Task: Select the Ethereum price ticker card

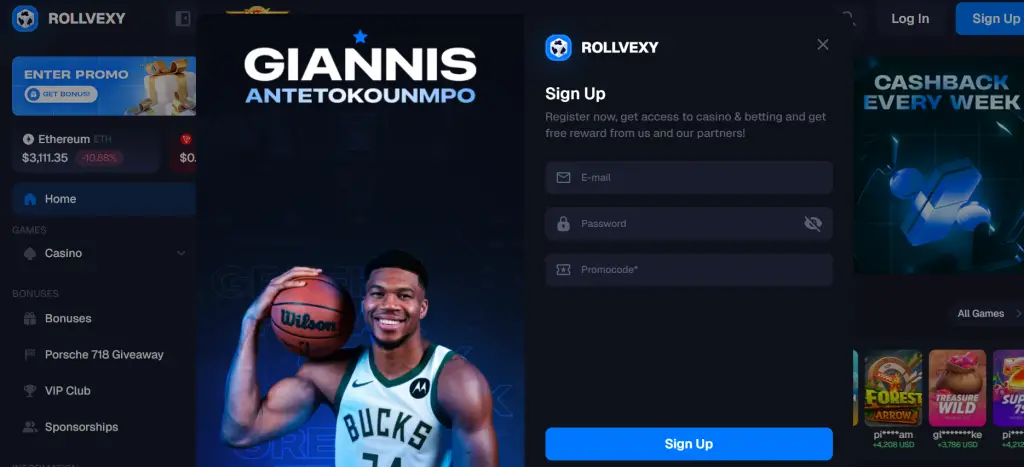Action: pos(86,148)
